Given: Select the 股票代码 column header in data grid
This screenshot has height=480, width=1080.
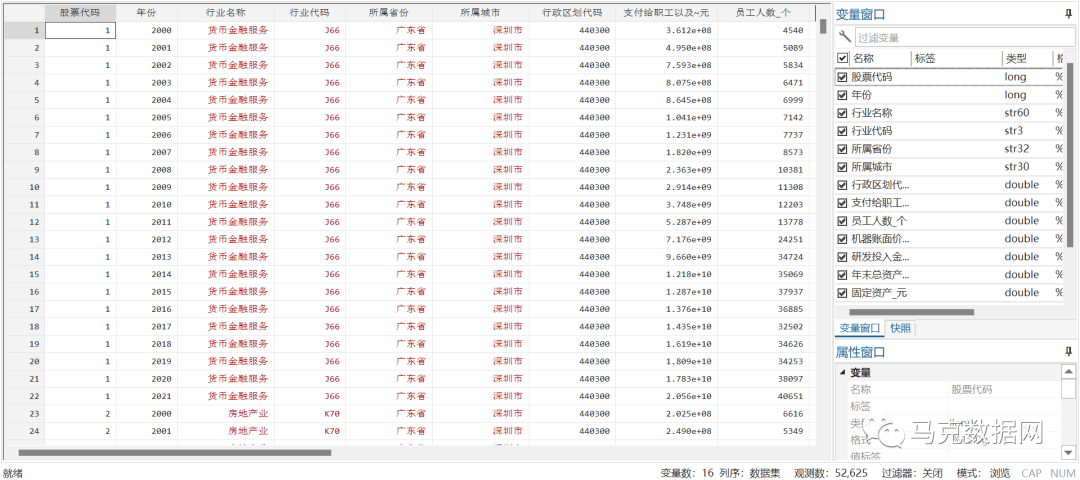Looking at the screenshot, I should 80,12.
